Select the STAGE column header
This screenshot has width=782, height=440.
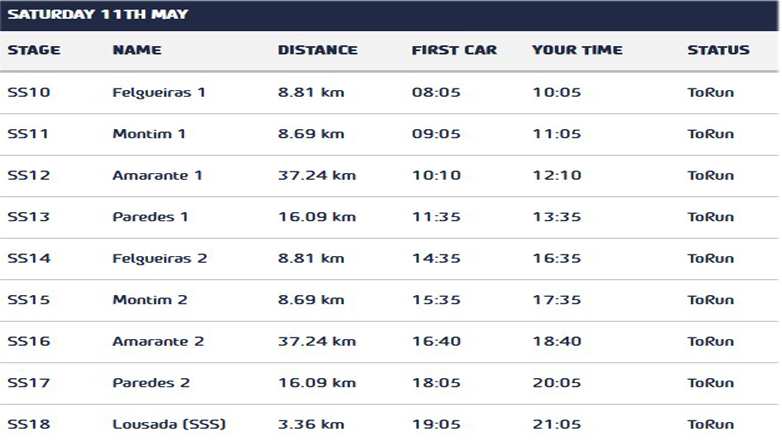pyautogui.click(x=33, y=50)
